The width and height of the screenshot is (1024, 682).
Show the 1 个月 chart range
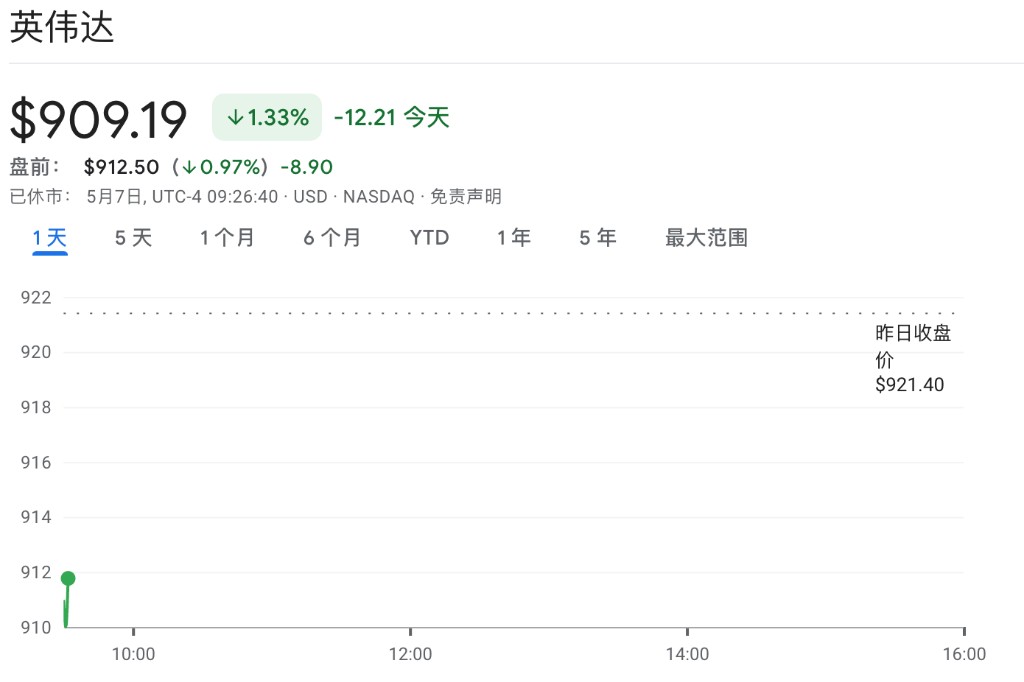point(227,238)
